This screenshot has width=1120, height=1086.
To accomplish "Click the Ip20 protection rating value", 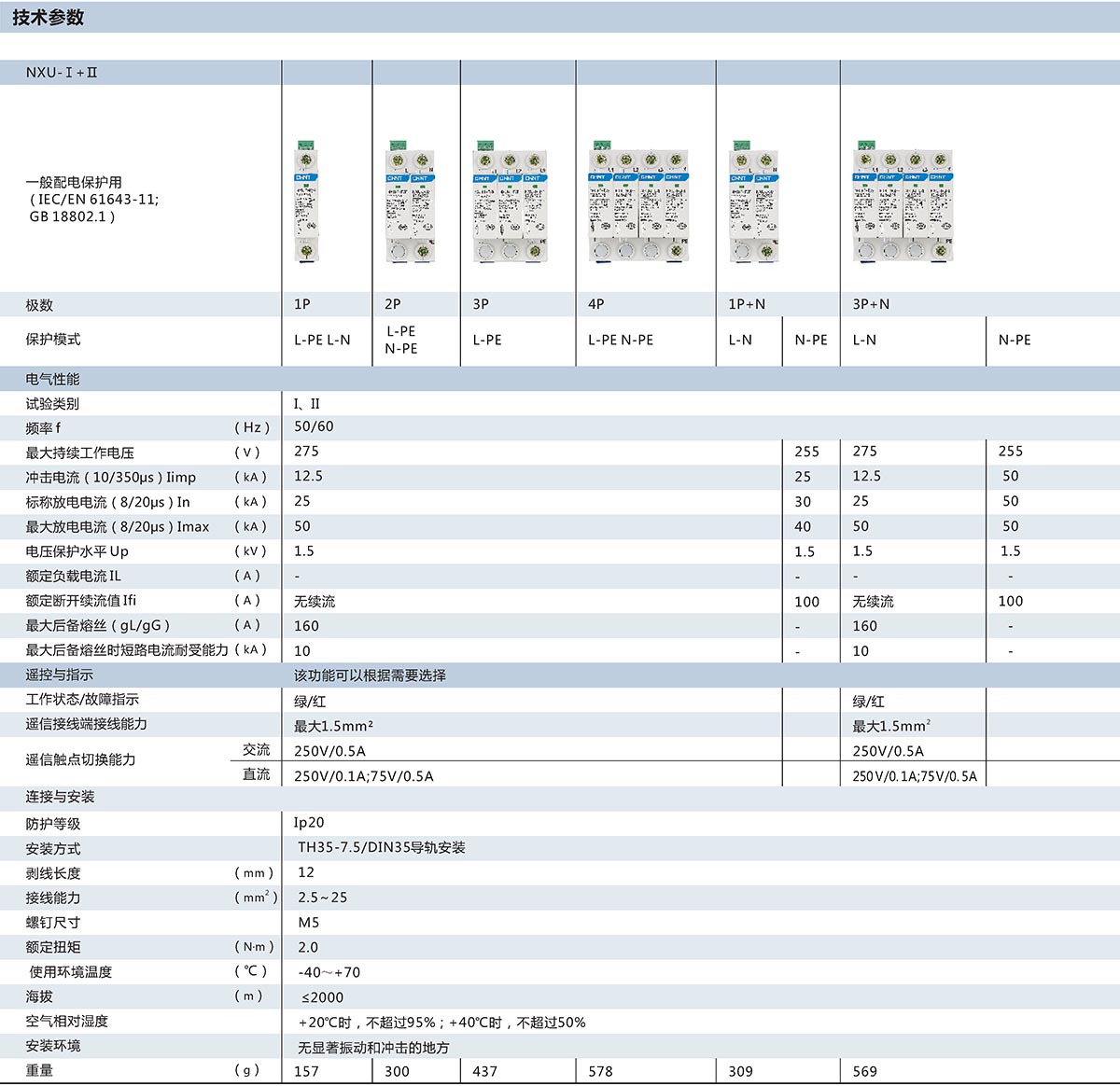I will point(309,823).
